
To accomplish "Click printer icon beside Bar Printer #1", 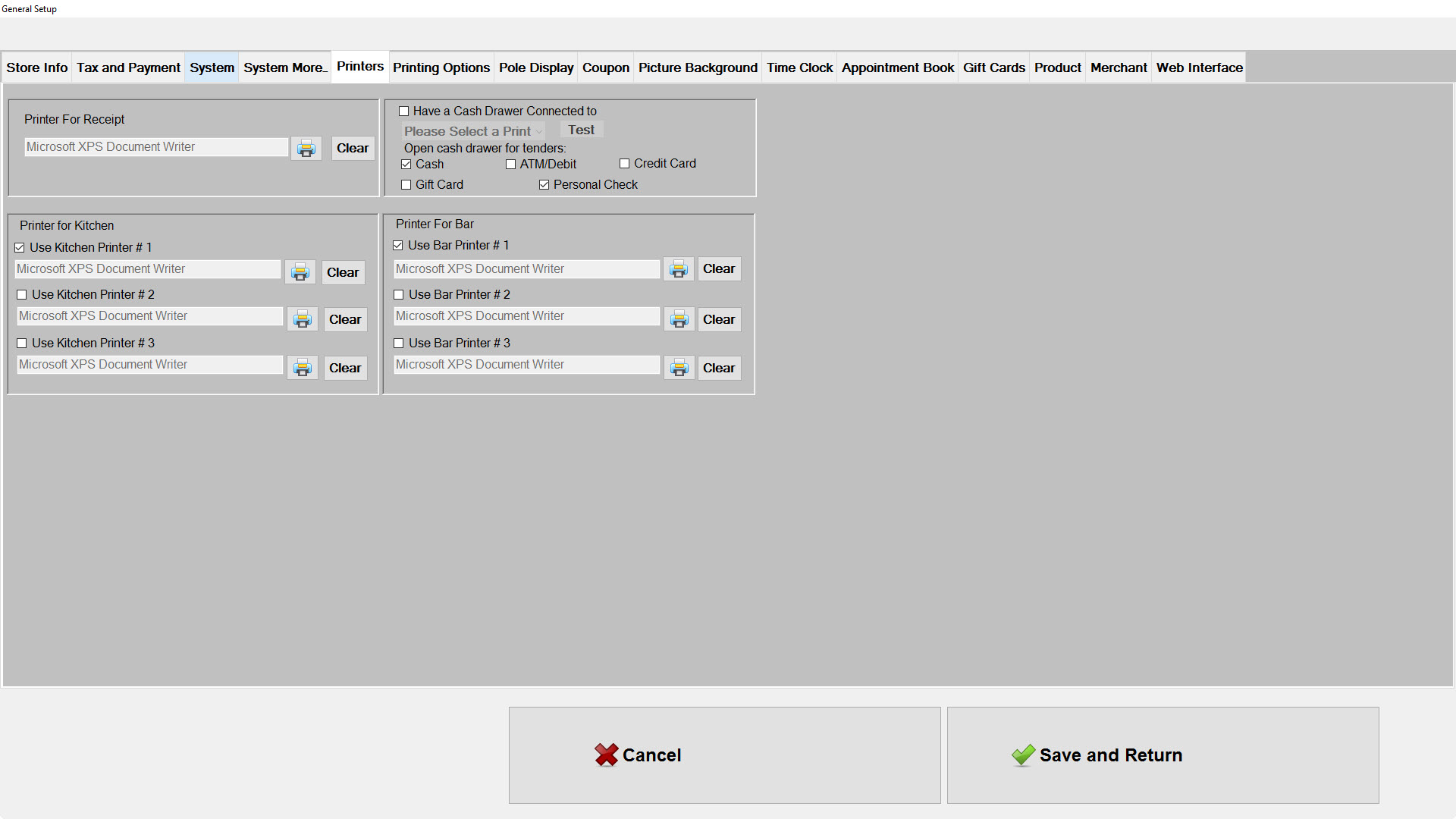I will click(x=679, y=268).
